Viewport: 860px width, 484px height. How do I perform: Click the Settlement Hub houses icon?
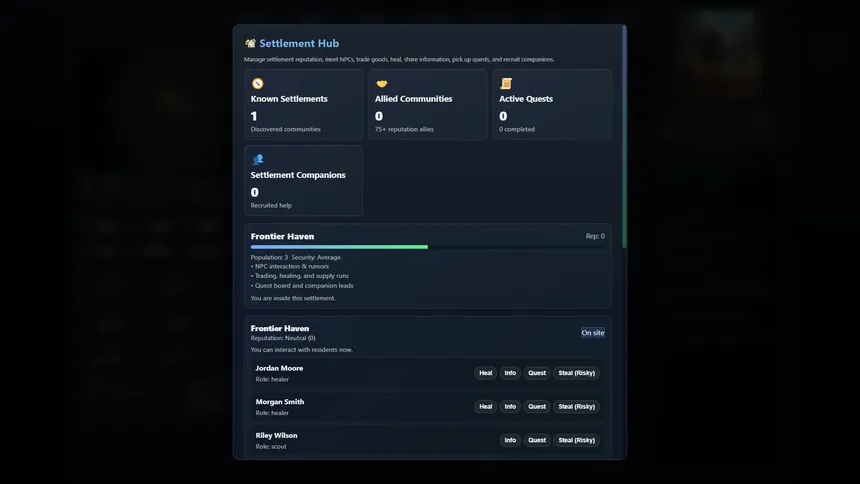click(250, 44)
